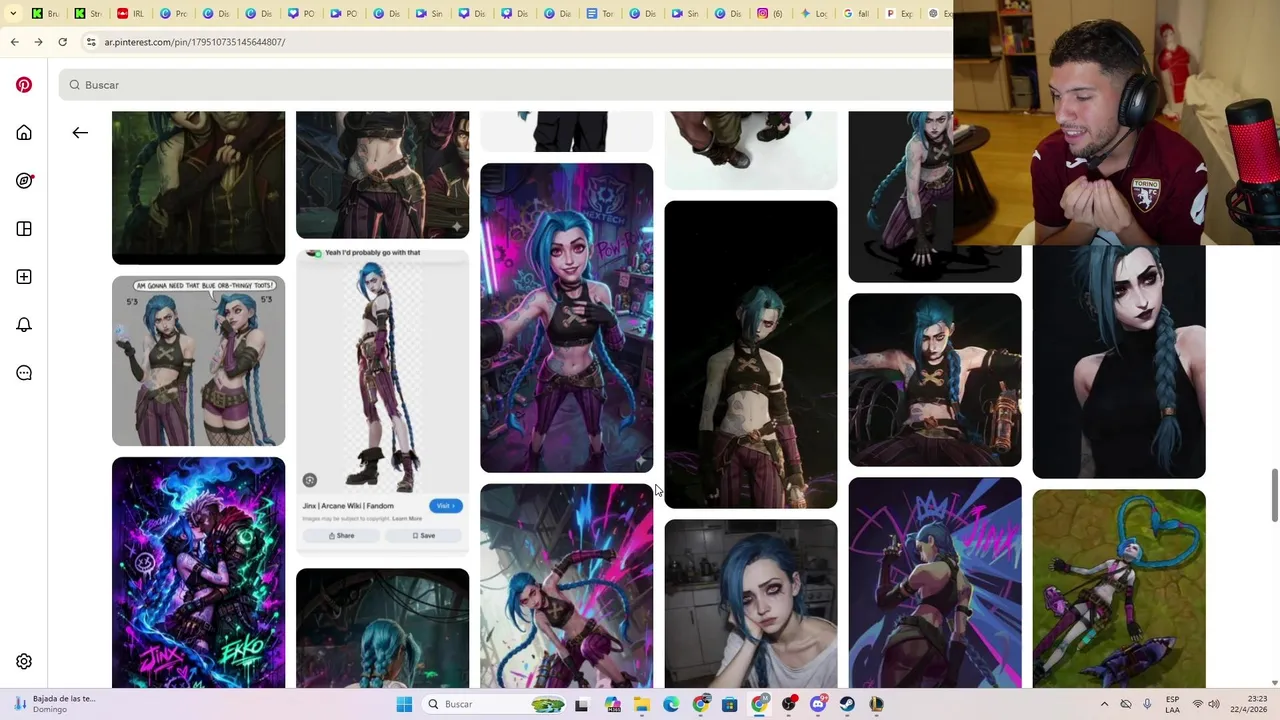Open the Jinx black turtleneck portrait pin
This screenshot has height=720, width=1280.
[x=1118, y=362]
